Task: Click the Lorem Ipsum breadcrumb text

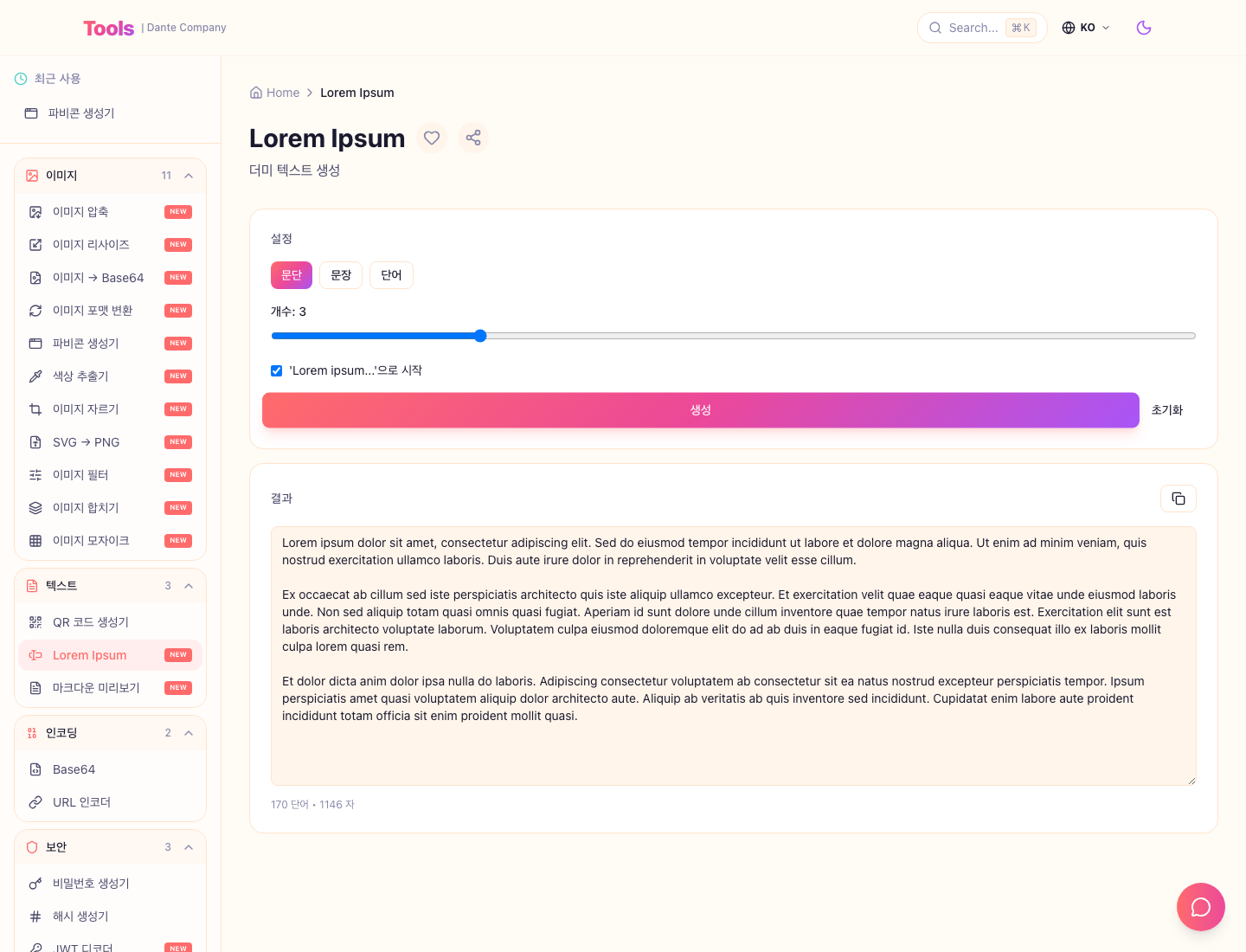Action: tap(357, 93)
